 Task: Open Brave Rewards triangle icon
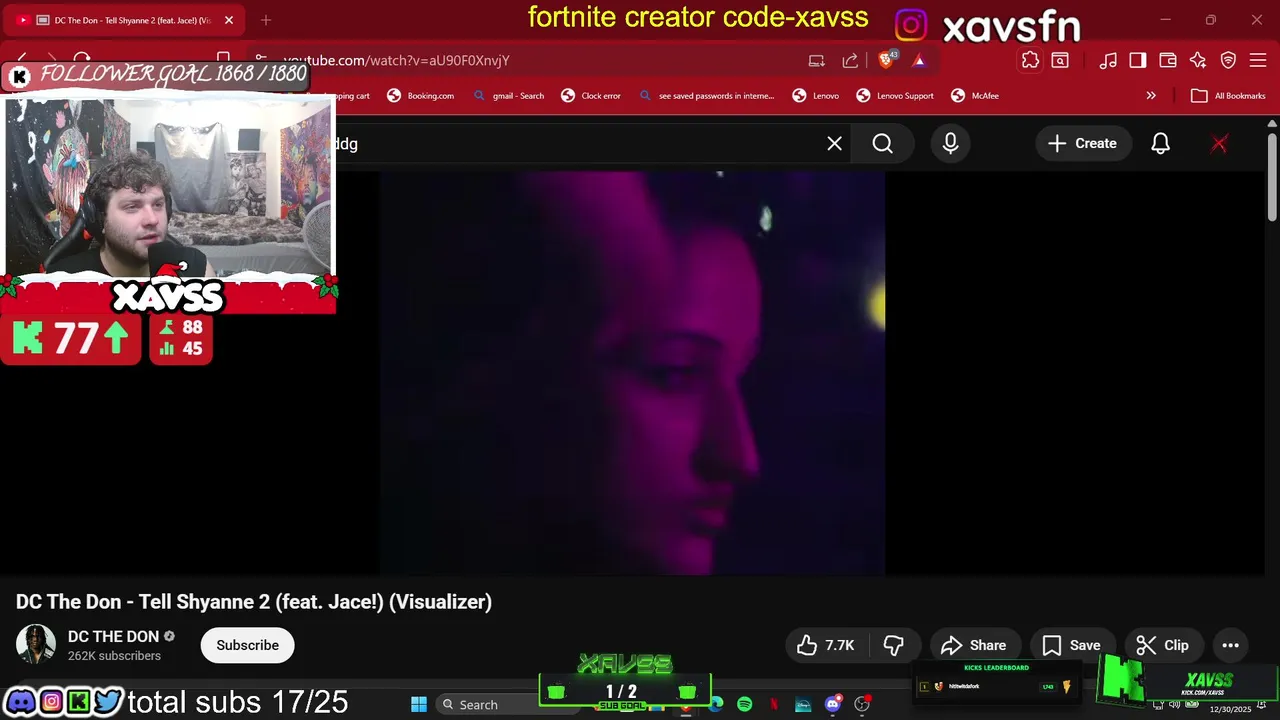coord(919,61)
